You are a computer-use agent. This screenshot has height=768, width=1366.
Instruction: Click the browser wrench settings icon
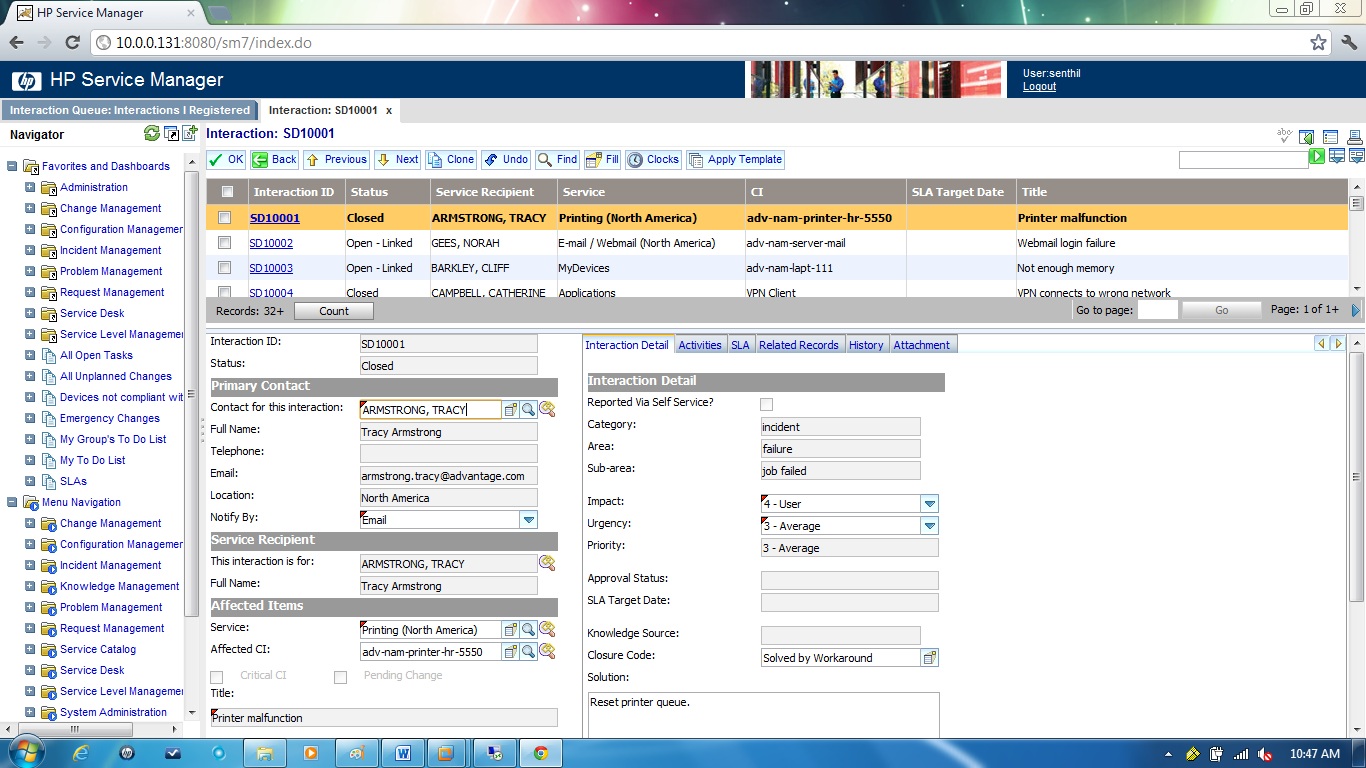1348,42
